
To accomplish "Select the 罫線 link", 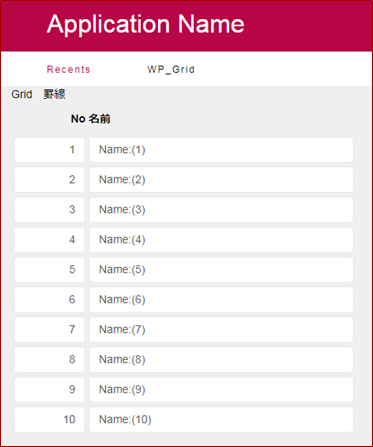I will tap(54, 94).
